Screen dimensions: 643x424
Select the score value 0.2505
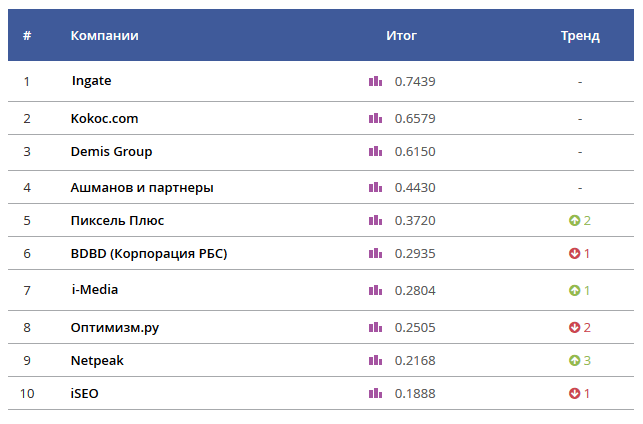[x=415, y=328]
